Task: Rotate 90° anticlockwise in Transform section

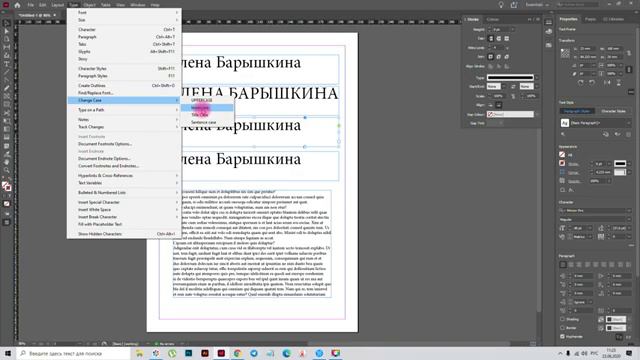Action: point(592,82)
